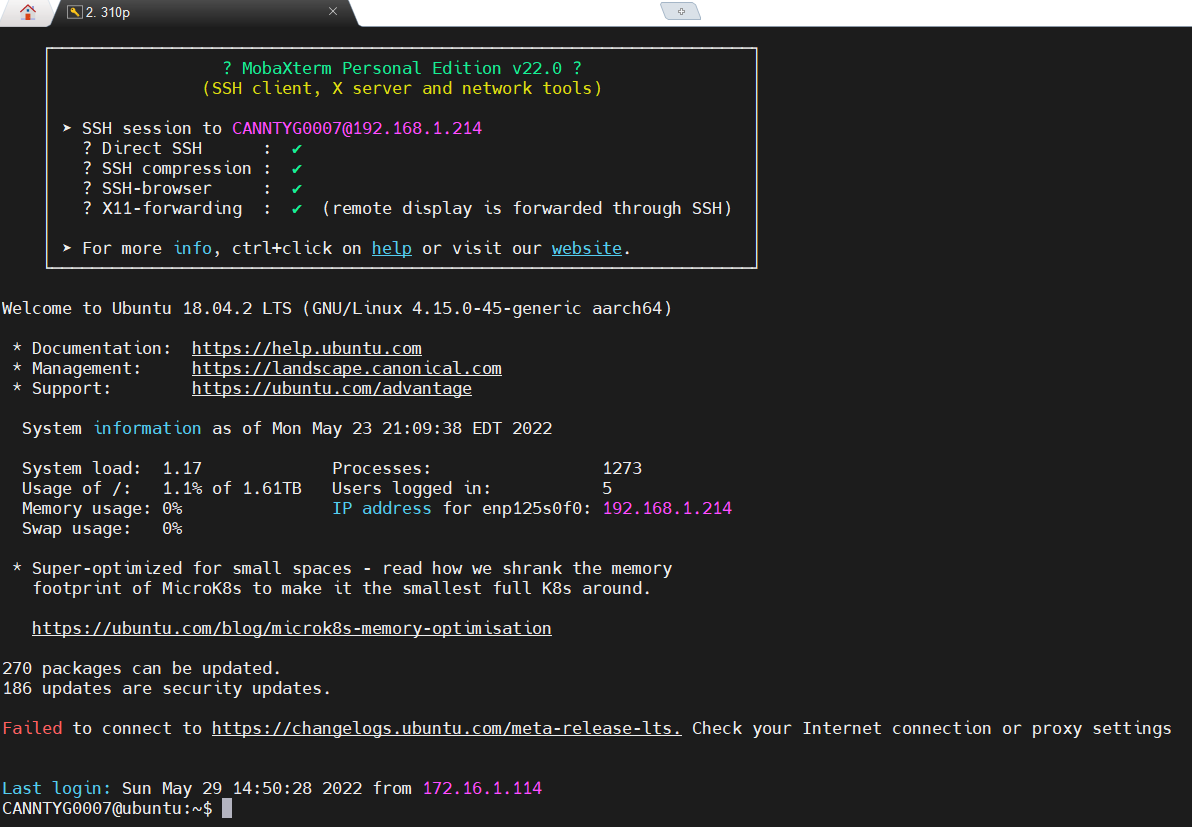Image resolution: width=1192 pixels, height=827 pixels.
Task: Click the last login IP 172.16.1.114
Action: (482, 788)
